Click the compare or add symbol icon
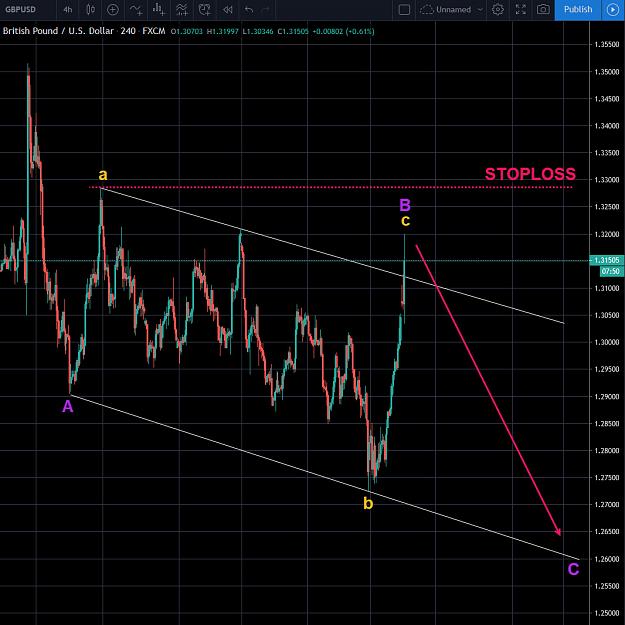Viewport: 625px width, 625px height. click(113, 10)
